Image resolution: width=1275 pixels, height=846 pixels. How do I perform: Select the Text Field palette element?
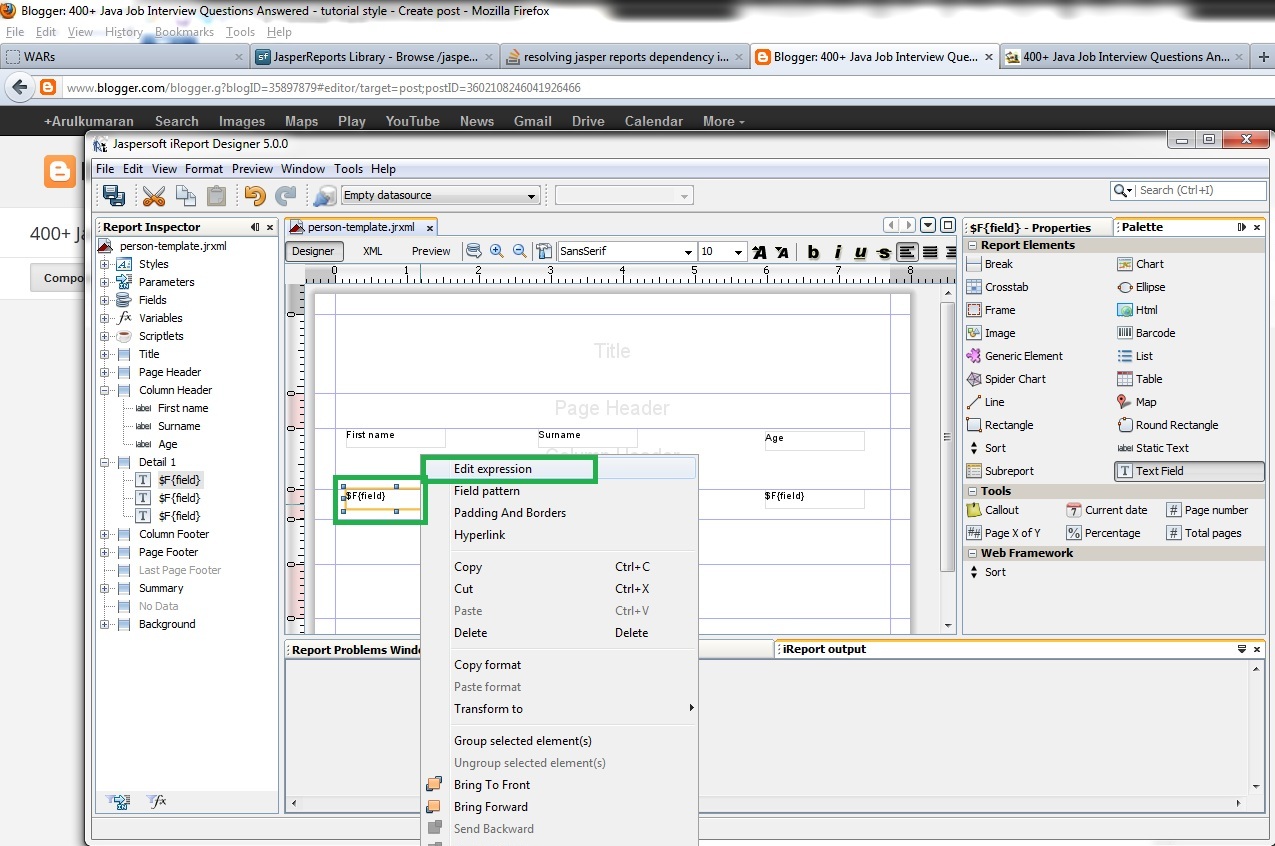(1190, 471)
